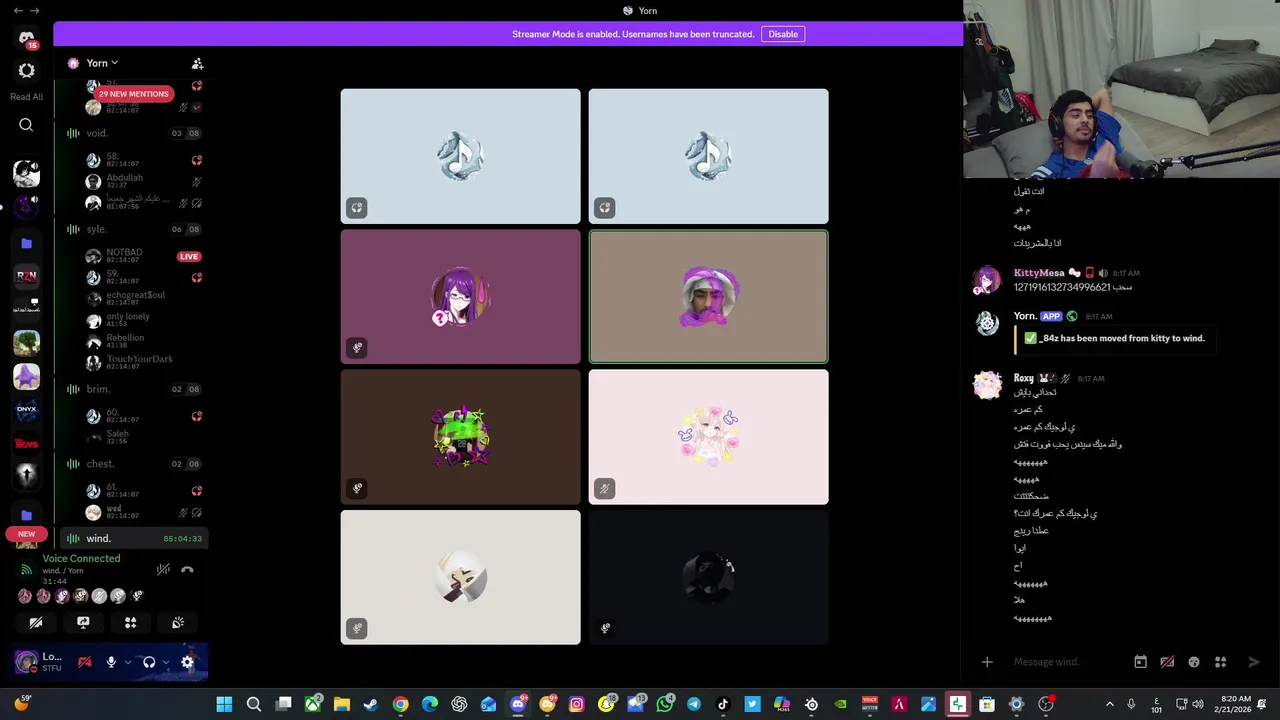Image resolution: width=1280 pixels, height=720 pixels.
Task: Open the calendar icon in the message bar
Action: [x=1140, y=662]
